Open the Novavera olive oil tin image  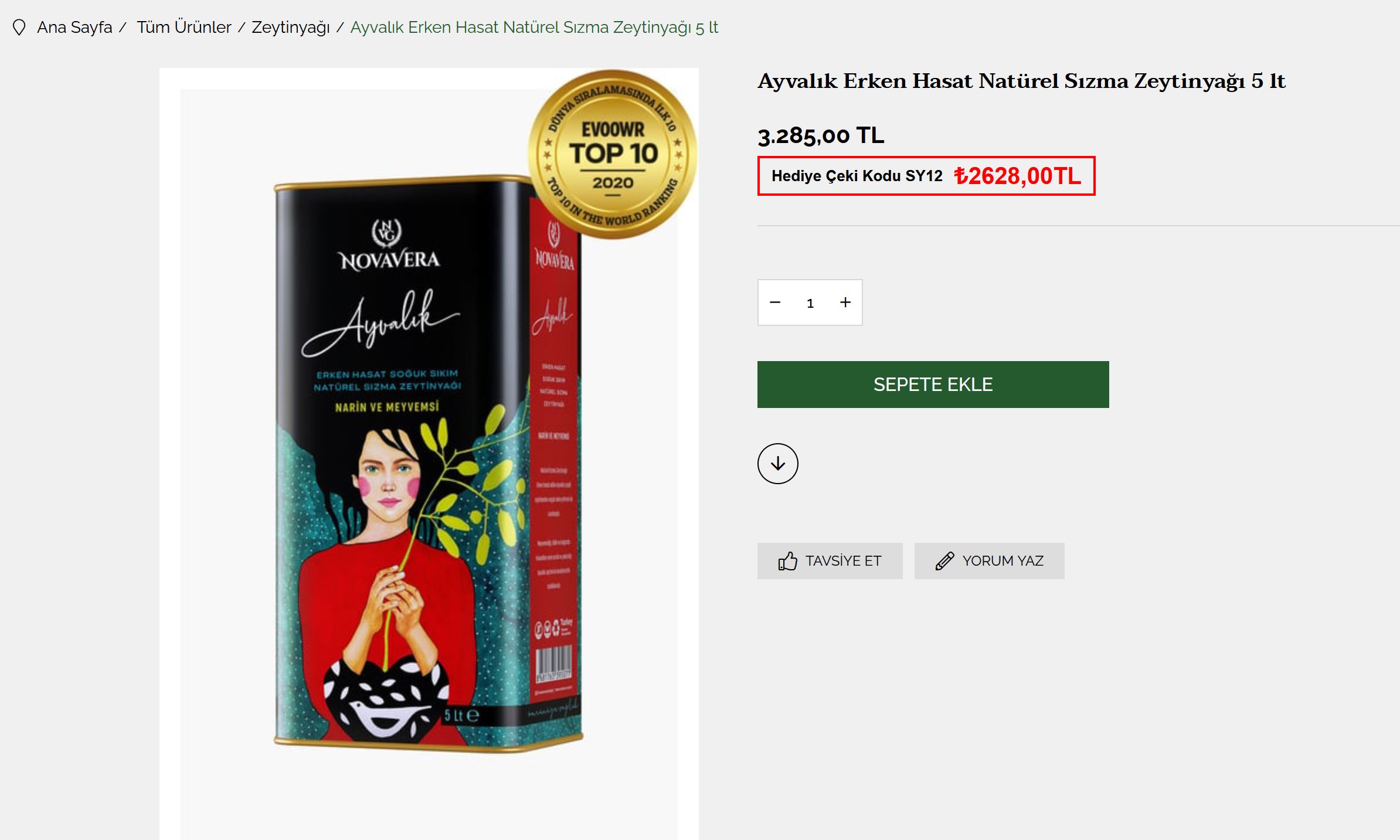429,463
